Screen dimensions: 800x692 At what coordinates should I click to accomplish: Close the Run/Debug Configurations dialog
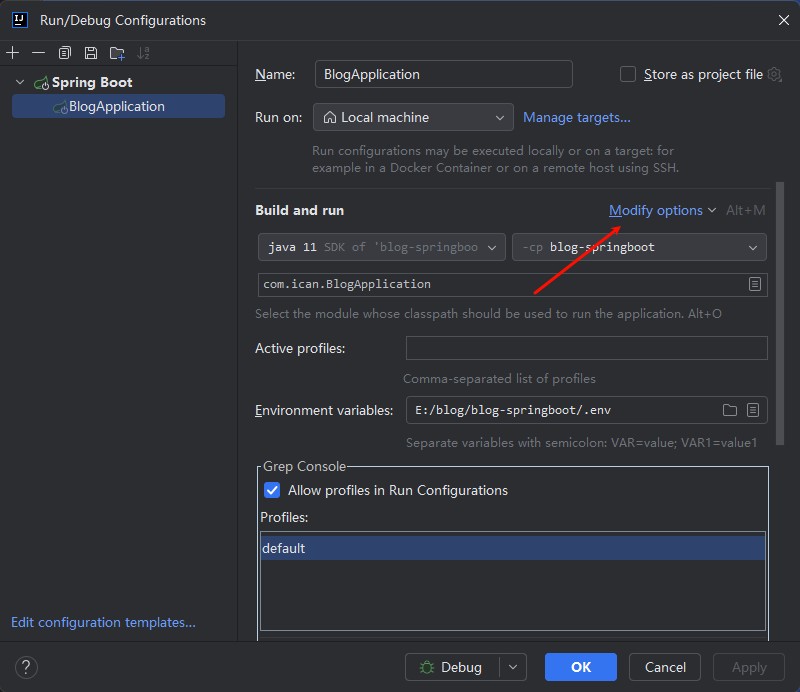click(x=784, y=20)
